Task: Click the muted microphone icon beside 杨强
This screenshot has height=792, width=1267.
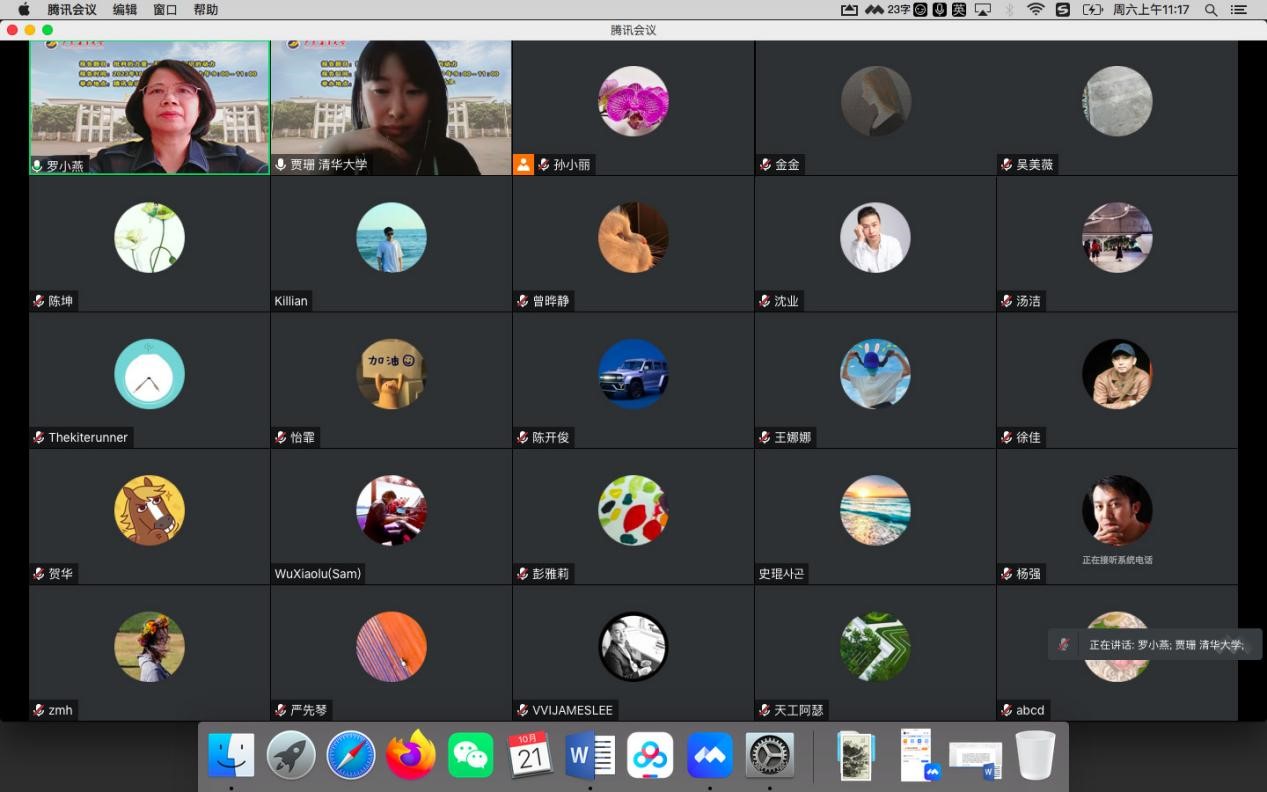Action: pos(1007,574)
